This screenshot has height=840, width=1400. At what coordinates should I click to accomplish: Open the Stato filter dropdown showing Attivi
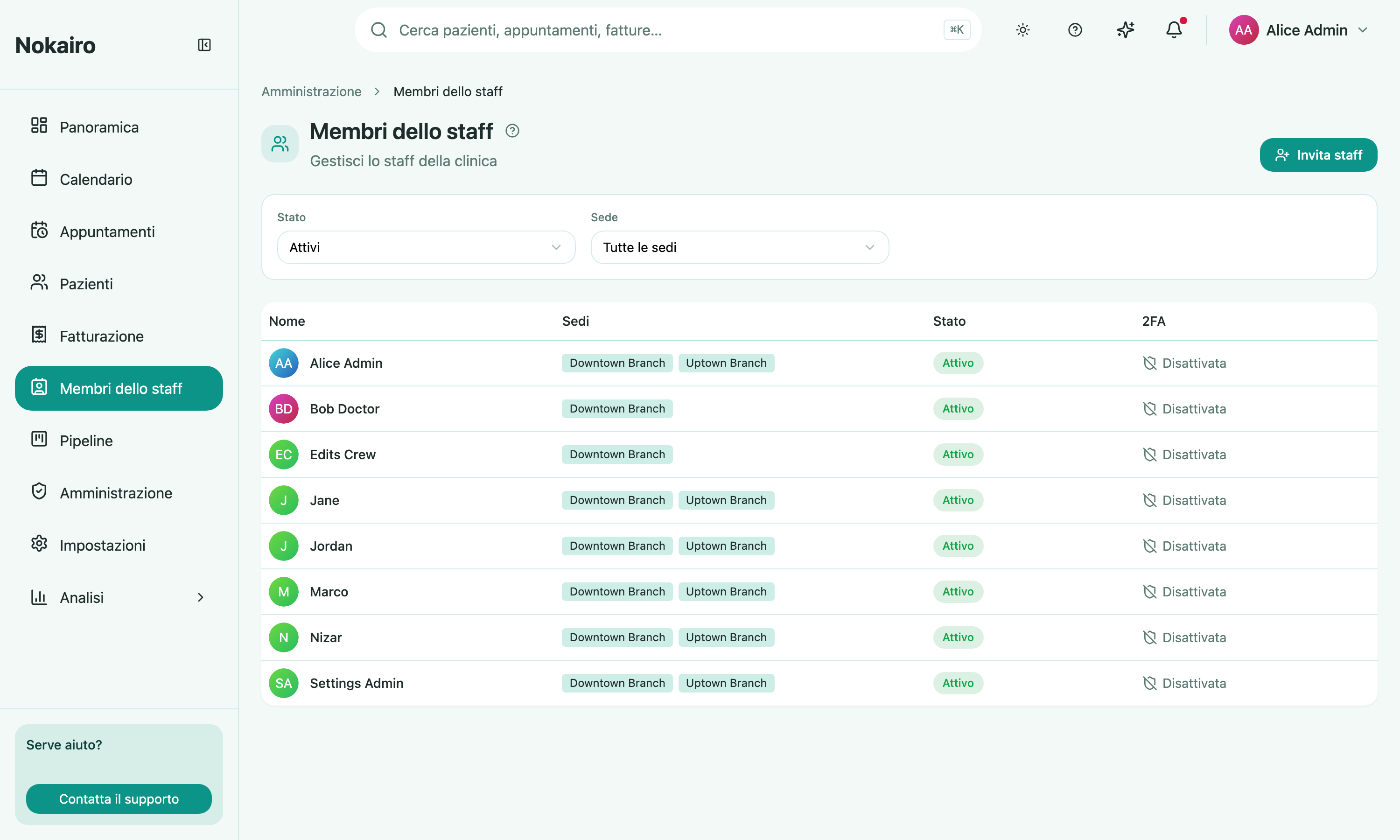point(426,247)
